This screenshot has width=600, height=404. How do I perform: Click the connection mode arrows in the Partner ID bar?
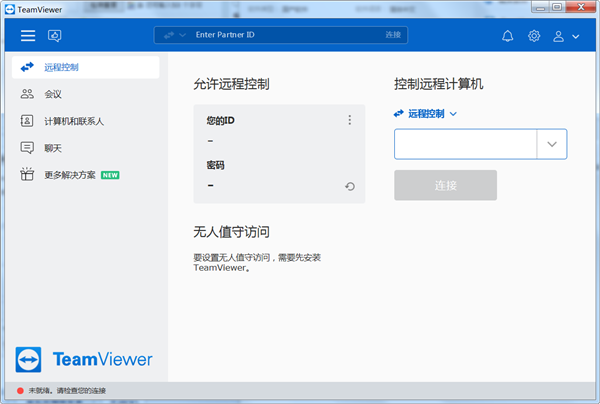pos(169,35)
